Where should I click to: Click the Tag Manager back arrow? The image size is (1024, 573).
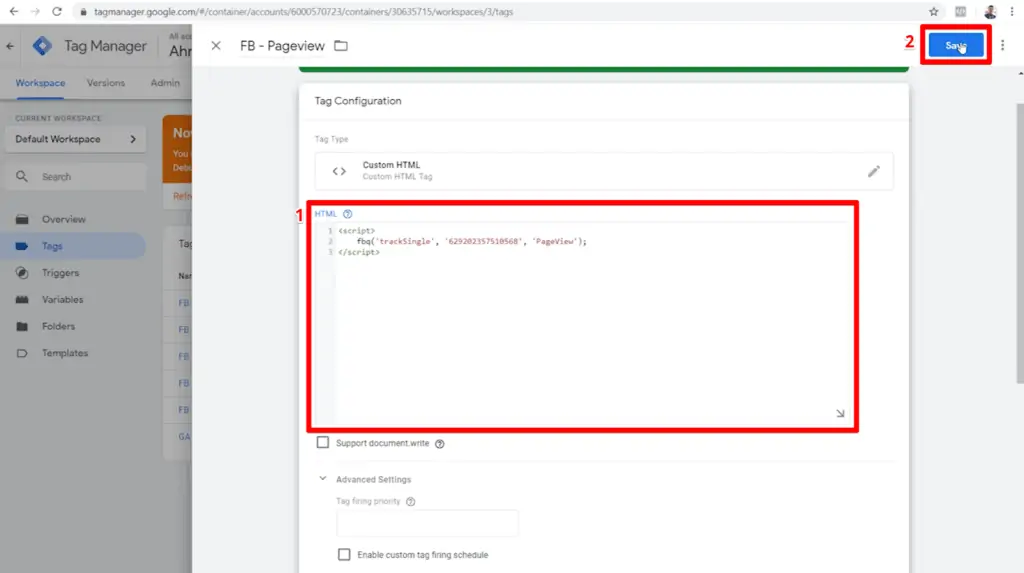tap(10, 46)
